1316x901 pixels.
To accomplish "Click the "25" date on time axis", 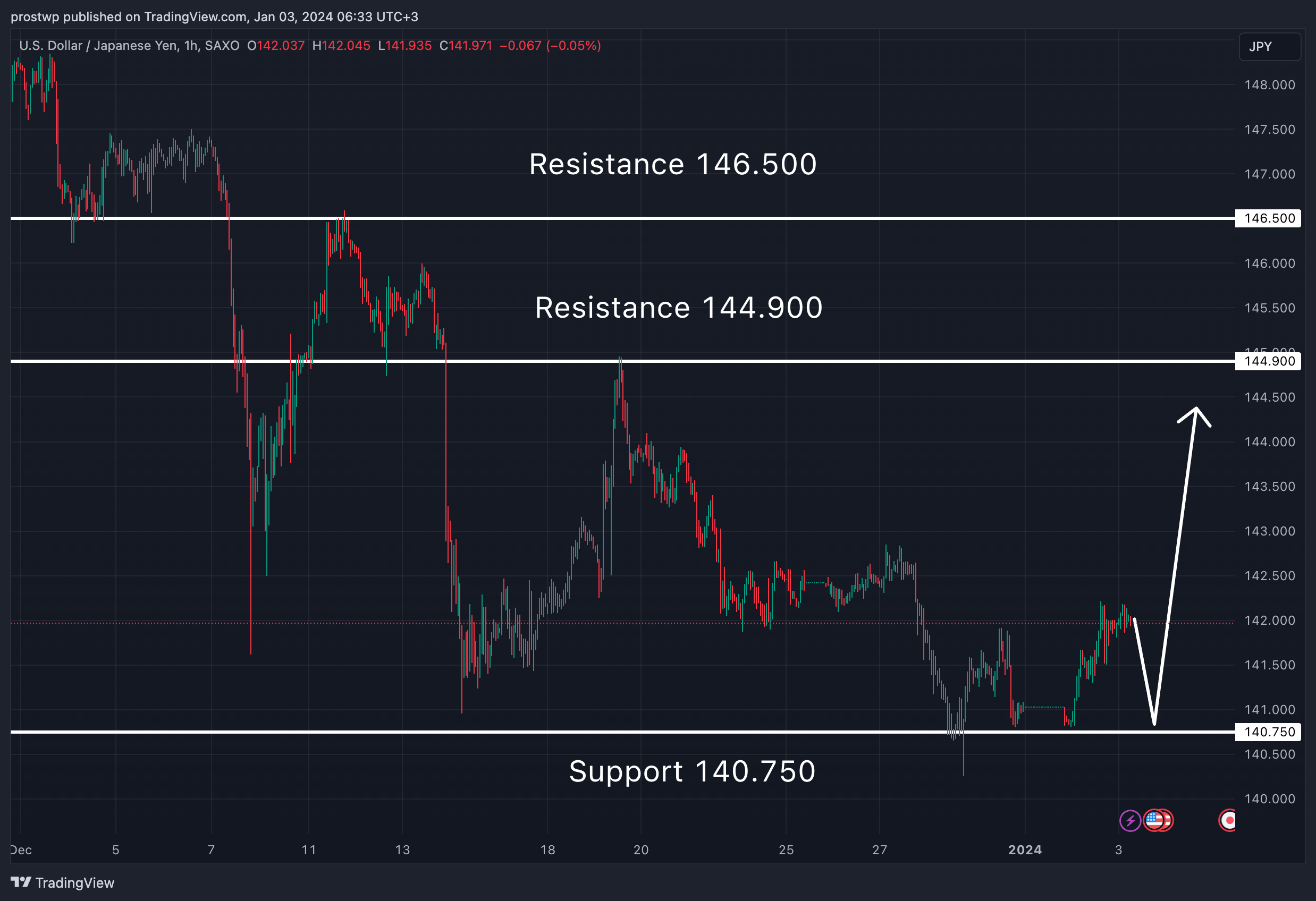I will 786,849.
